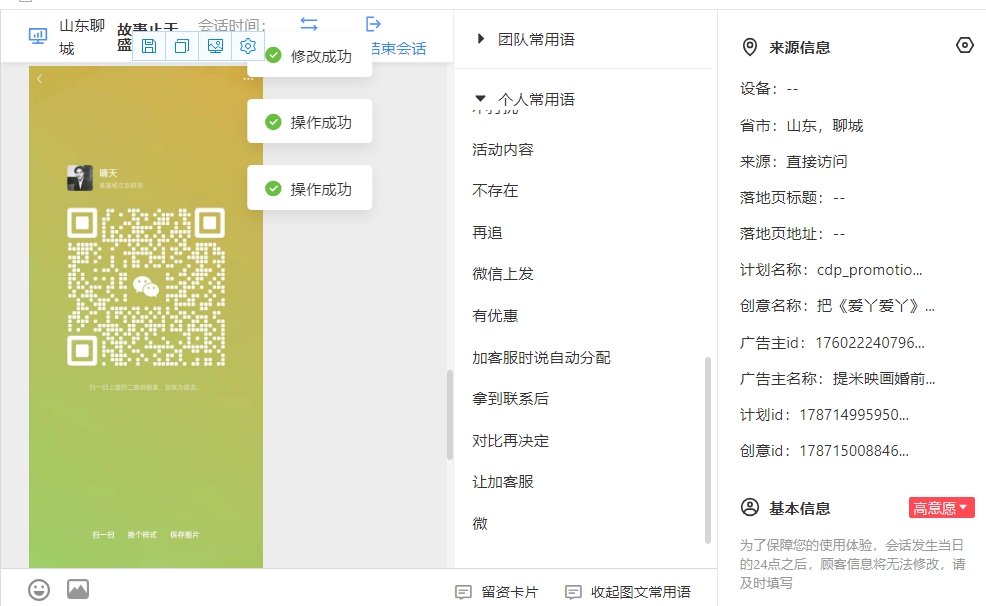Click the save (floppy disk) toolbar icon
Image resolution: width=986 pixels, height=606 pixels.
(149, 46)
